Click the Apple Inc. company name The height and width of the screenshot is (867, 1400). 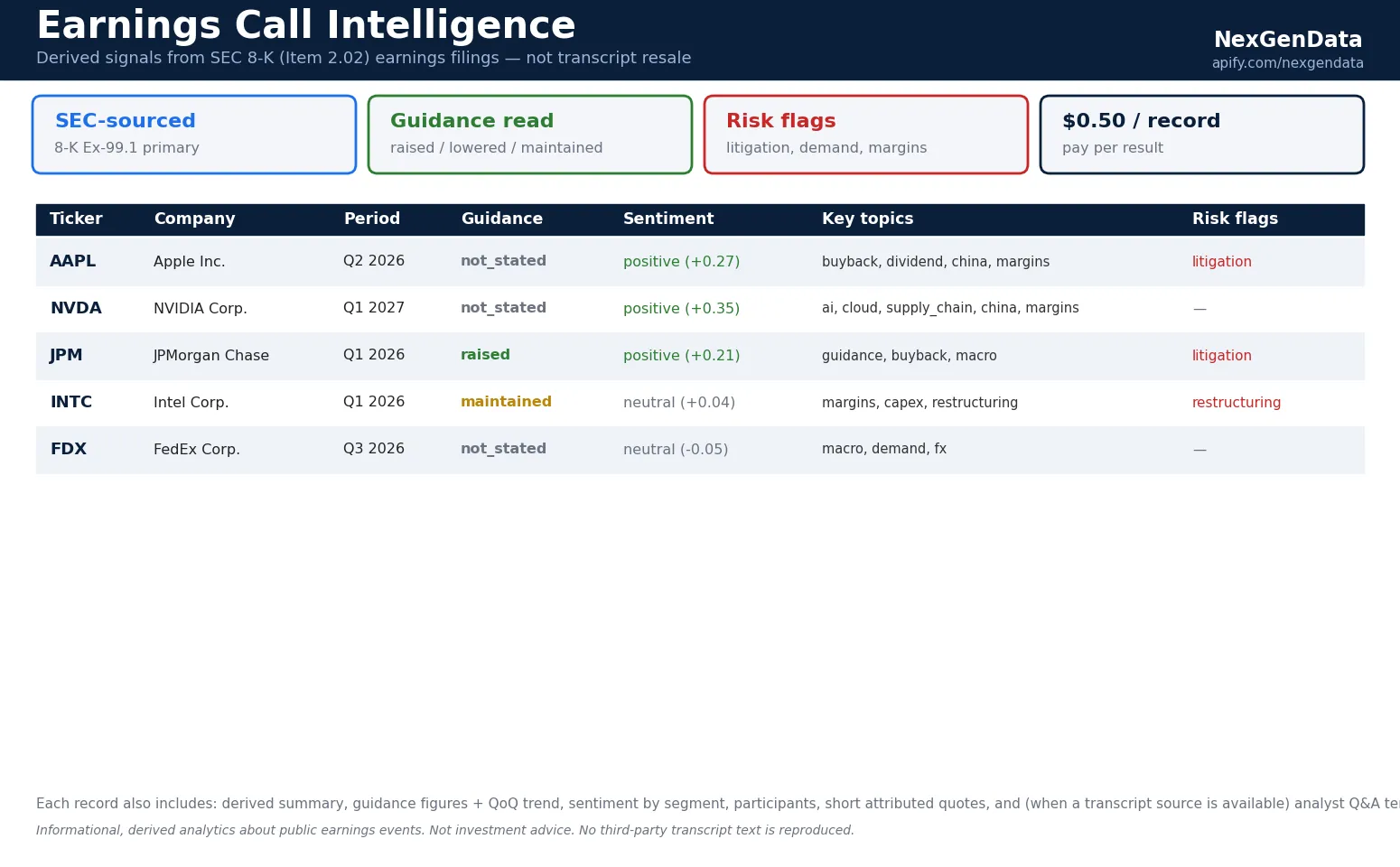coord(190,261)
